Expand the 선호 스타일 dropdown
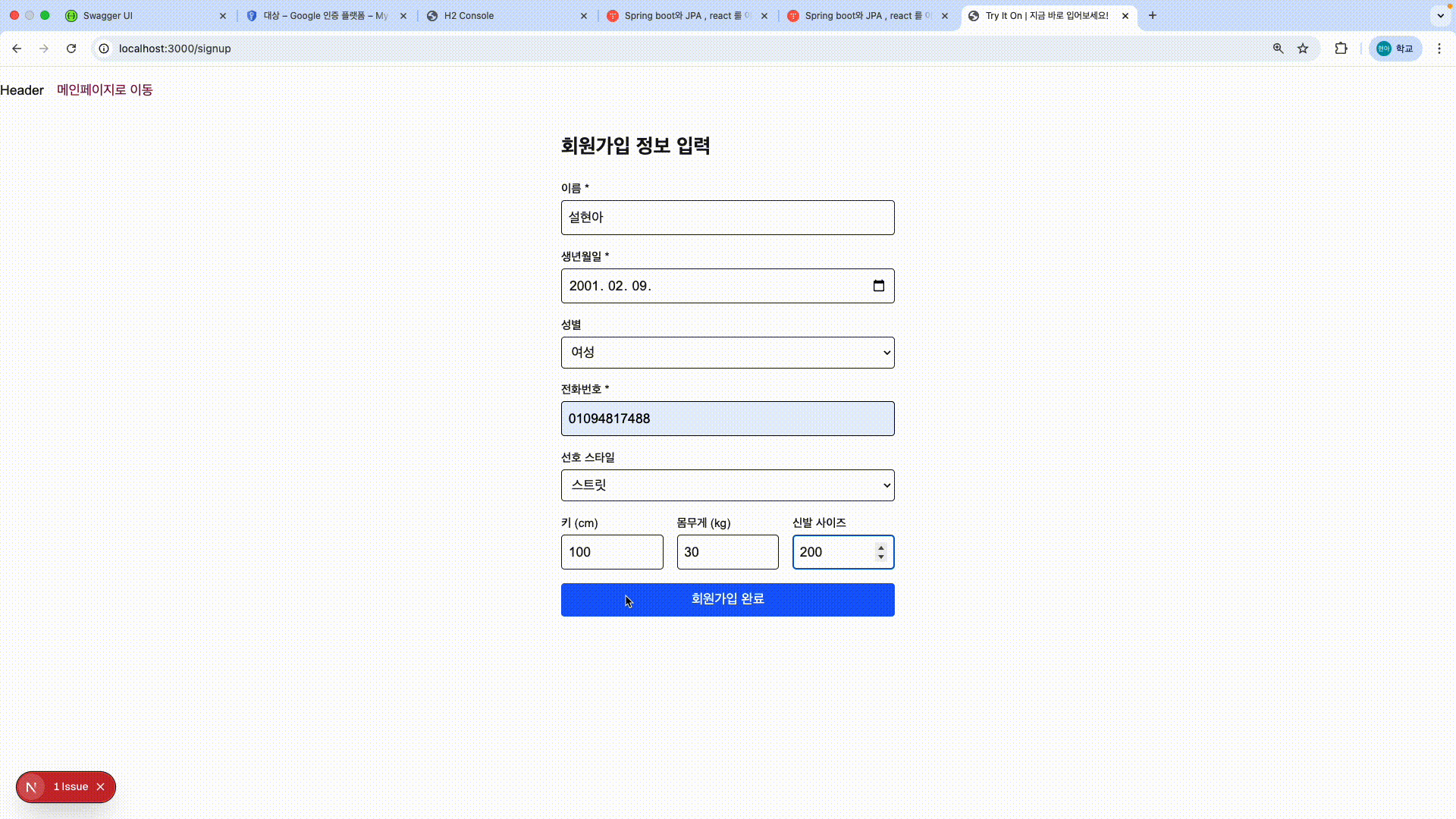 727,485
